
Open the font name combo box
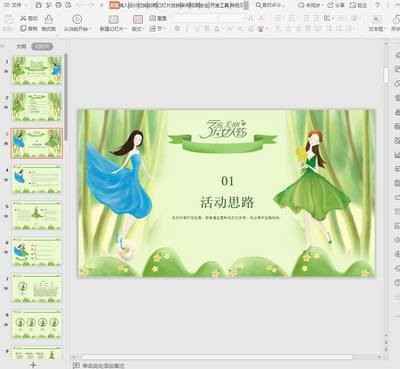(x=195, y=18)
